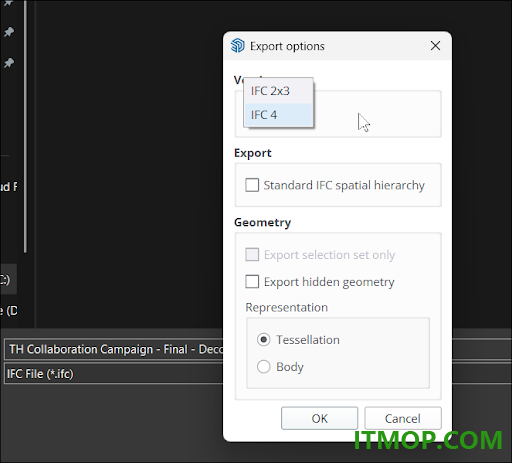This screenshot has width=512, height=463.
Task: Click the Representation label
Action: [x=287, y=307]
